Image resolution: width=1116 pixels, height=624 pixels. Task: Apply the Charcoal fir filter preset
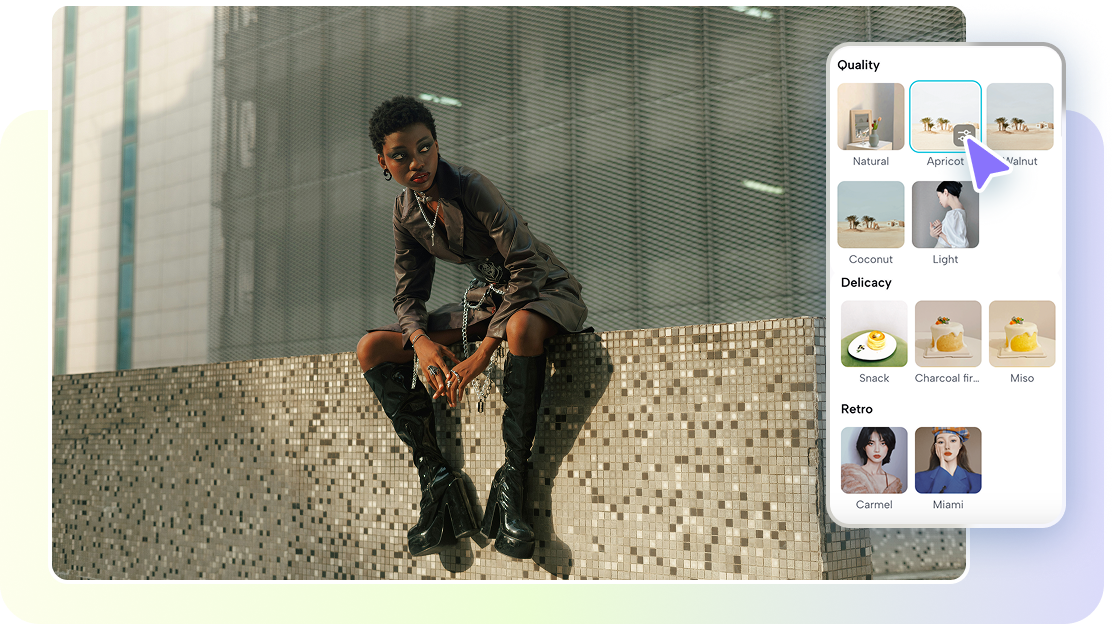point(947,332)
